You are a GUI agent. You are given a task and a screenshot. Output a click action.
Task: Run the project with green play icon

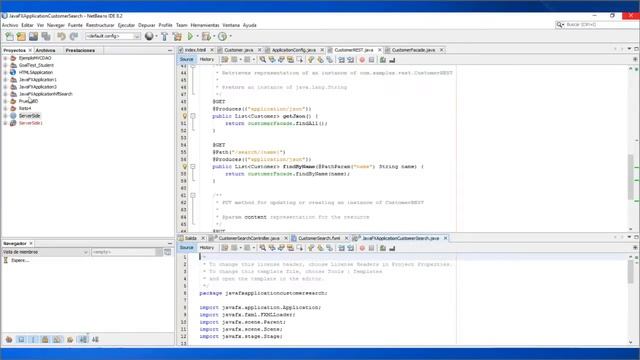coord(190,36)
